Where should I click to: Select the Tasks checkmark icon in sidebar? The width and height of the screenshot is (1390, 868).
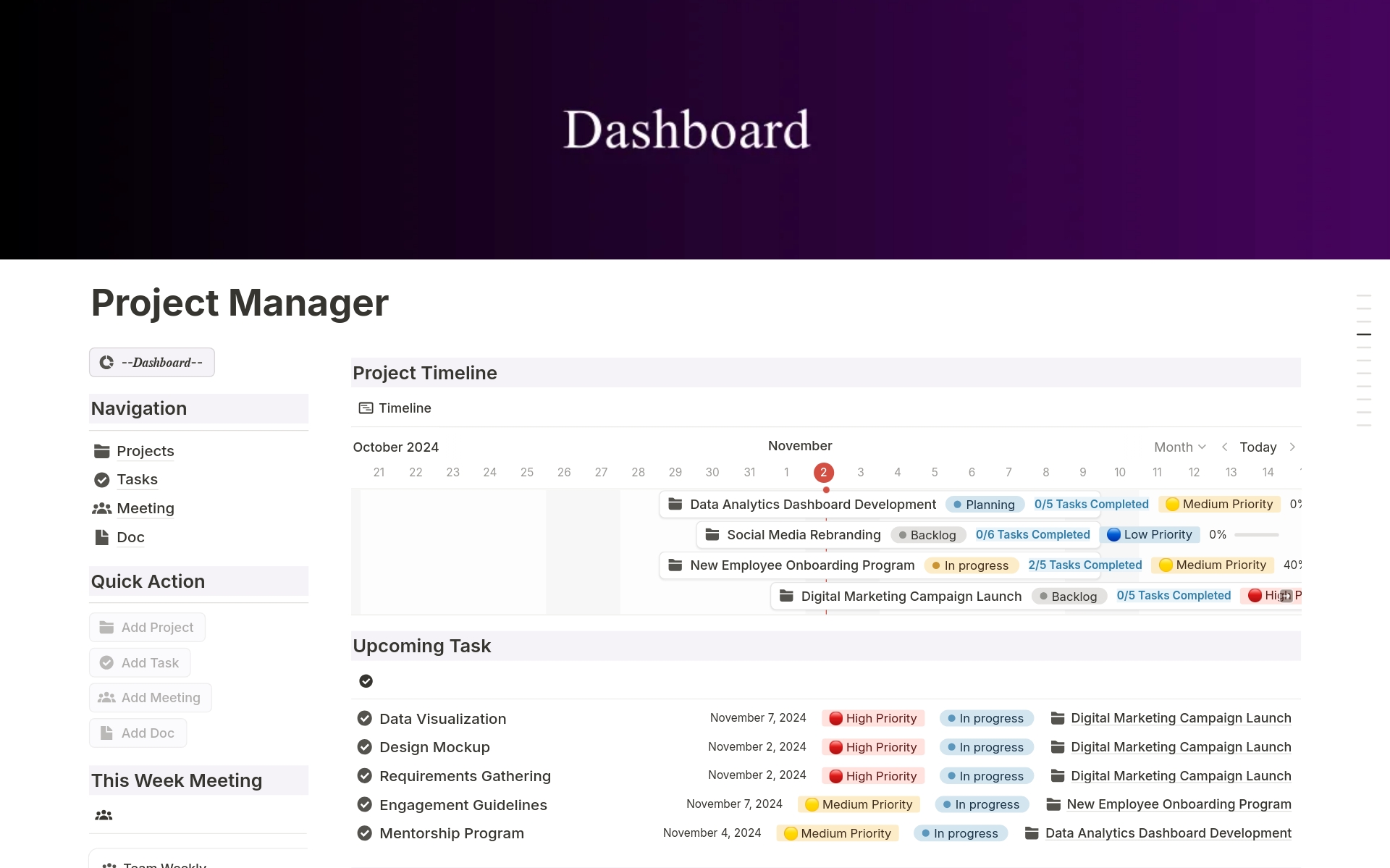pyautogui.click(x=101, y=480)
